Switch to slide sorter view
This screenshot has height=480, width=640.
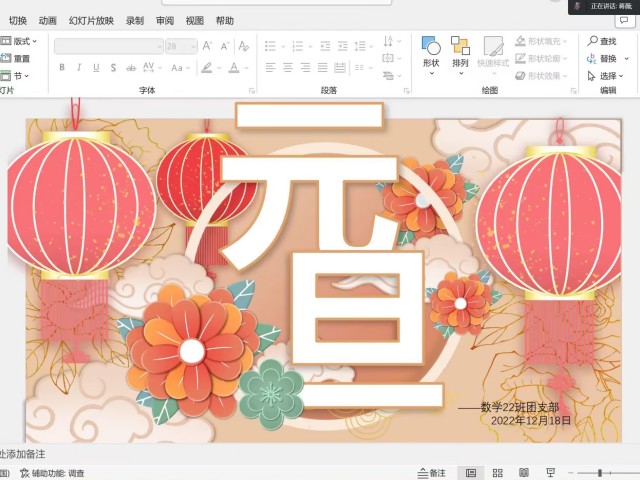(x=497, y=473)
